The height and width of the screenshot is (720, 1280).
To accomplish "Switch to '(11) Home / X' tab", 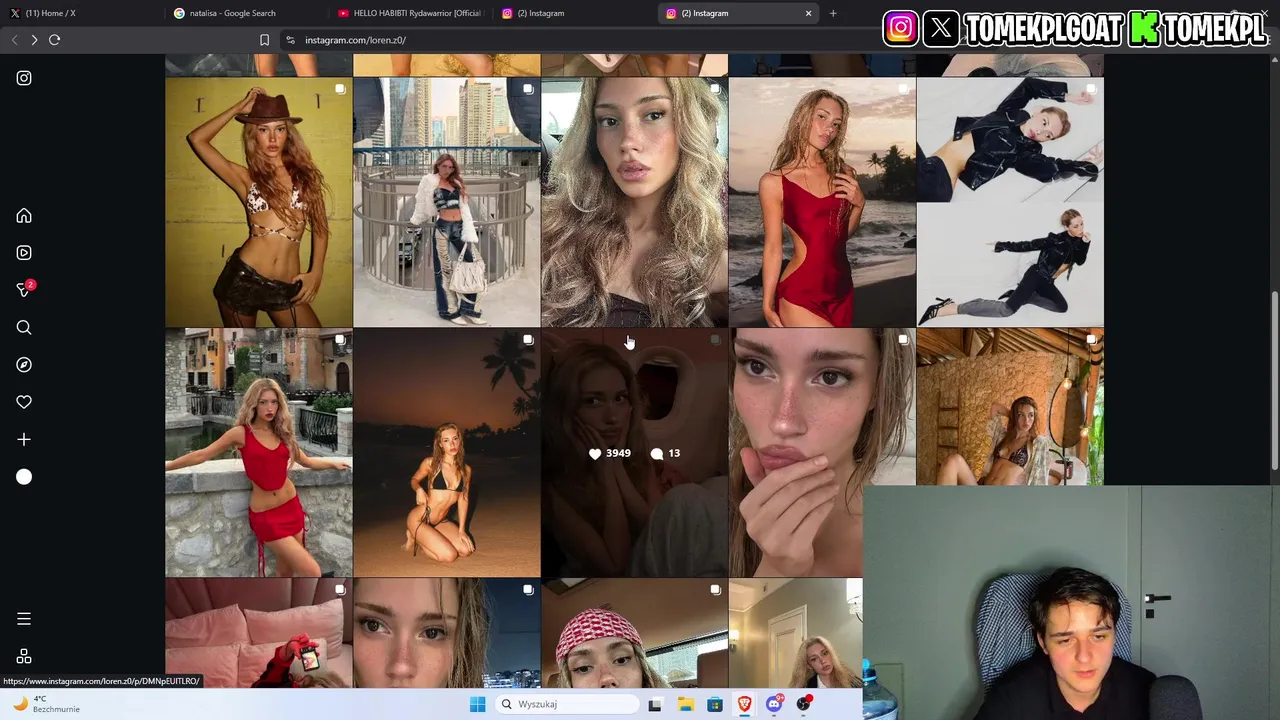I will (83, 13).
